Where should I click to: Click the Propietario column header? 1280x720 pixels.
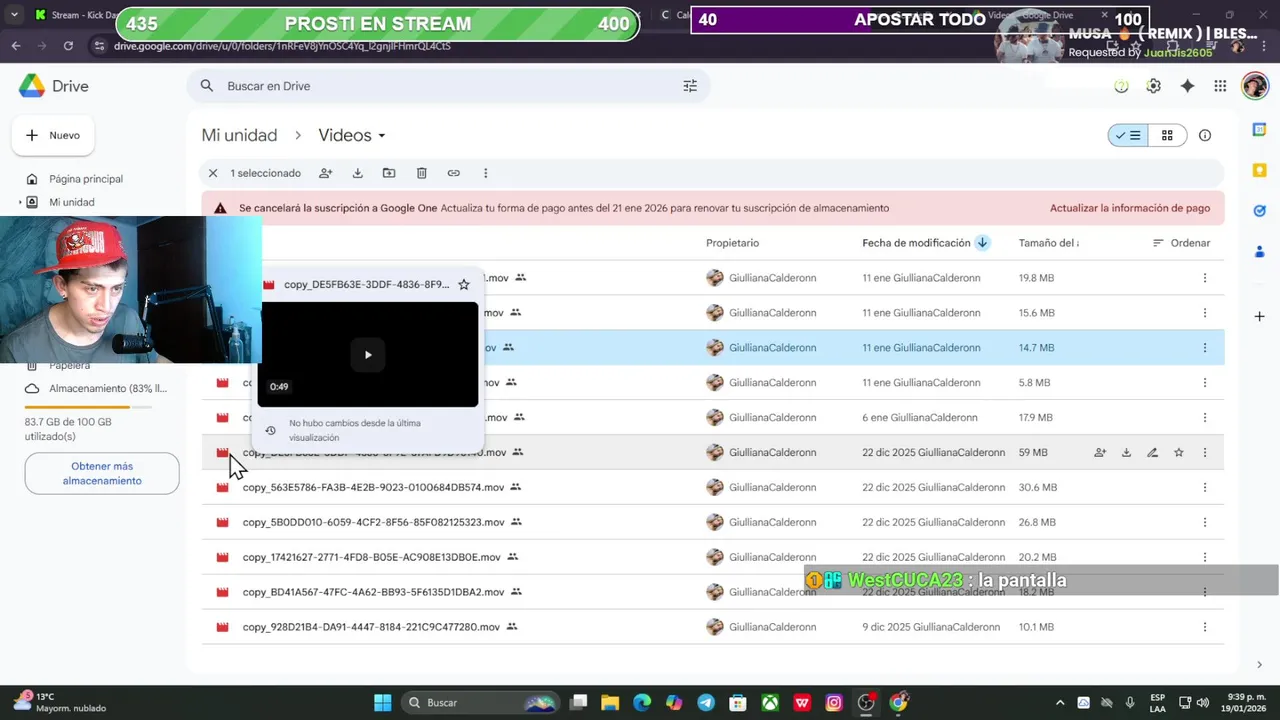pyautogui.click(x=732, y=243)
